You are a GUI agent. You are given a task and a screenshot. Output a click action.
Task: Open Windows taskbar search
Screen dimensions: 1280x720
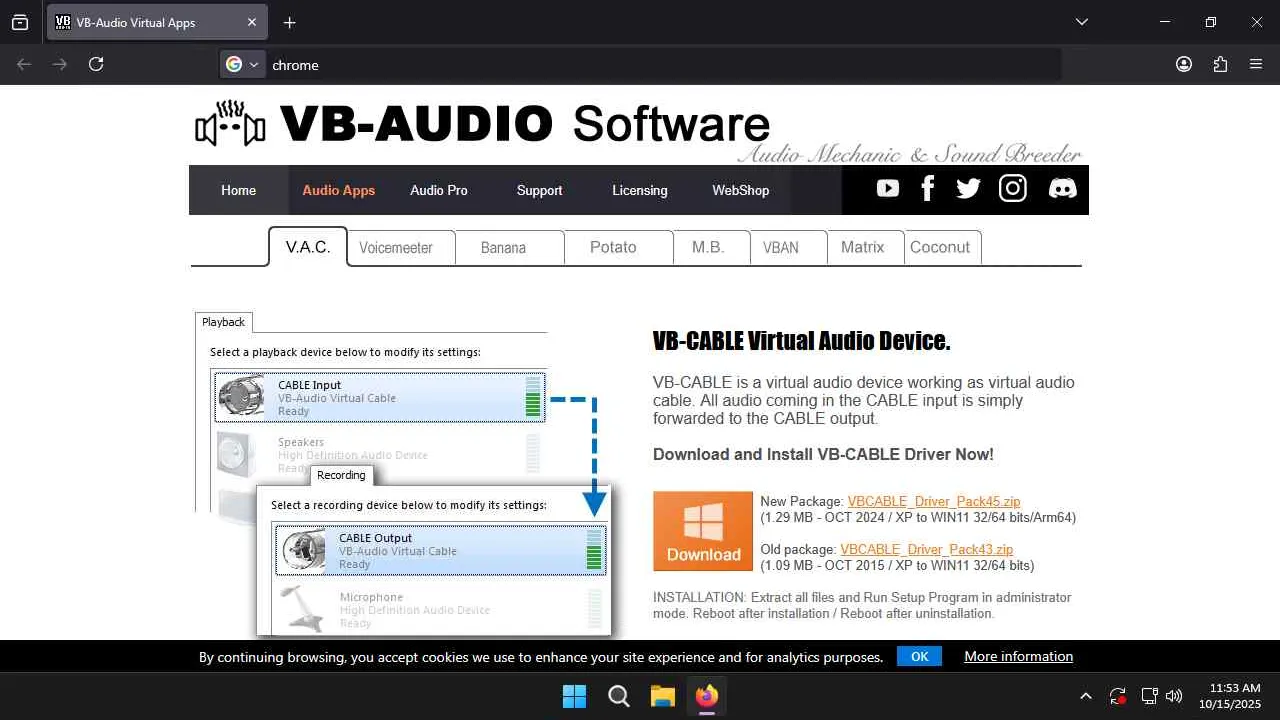619,696
